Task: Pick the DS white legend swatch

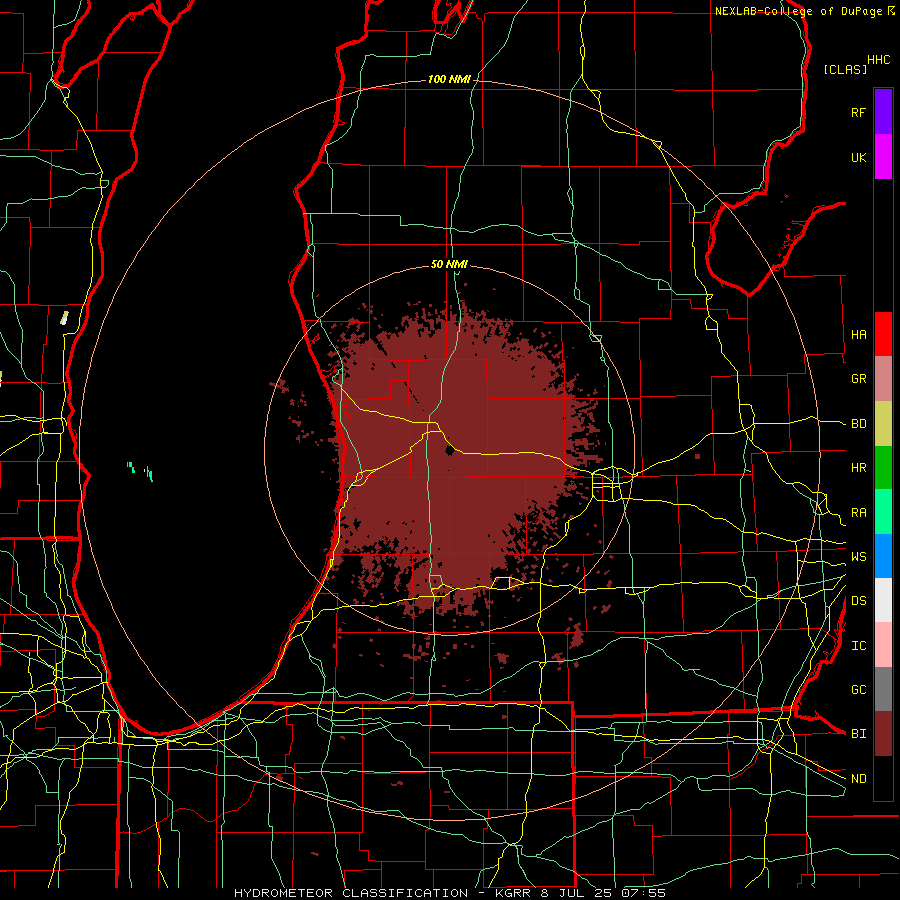Action: coord(883,600)
